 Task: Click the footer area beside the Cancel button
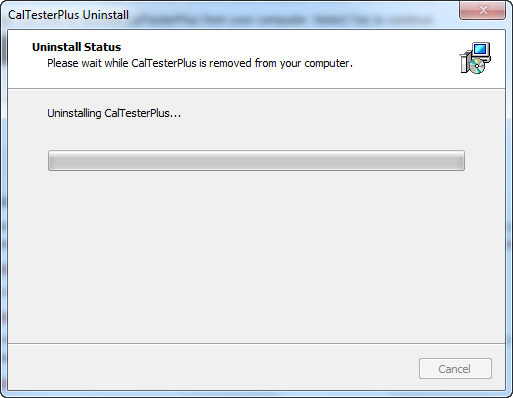(213, 367)
